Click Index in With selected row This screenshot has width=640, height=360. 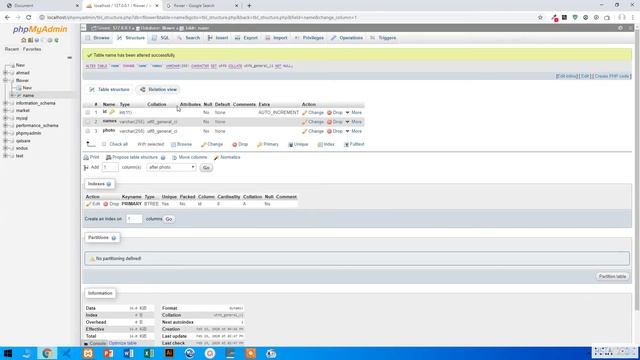coord(326,144)
